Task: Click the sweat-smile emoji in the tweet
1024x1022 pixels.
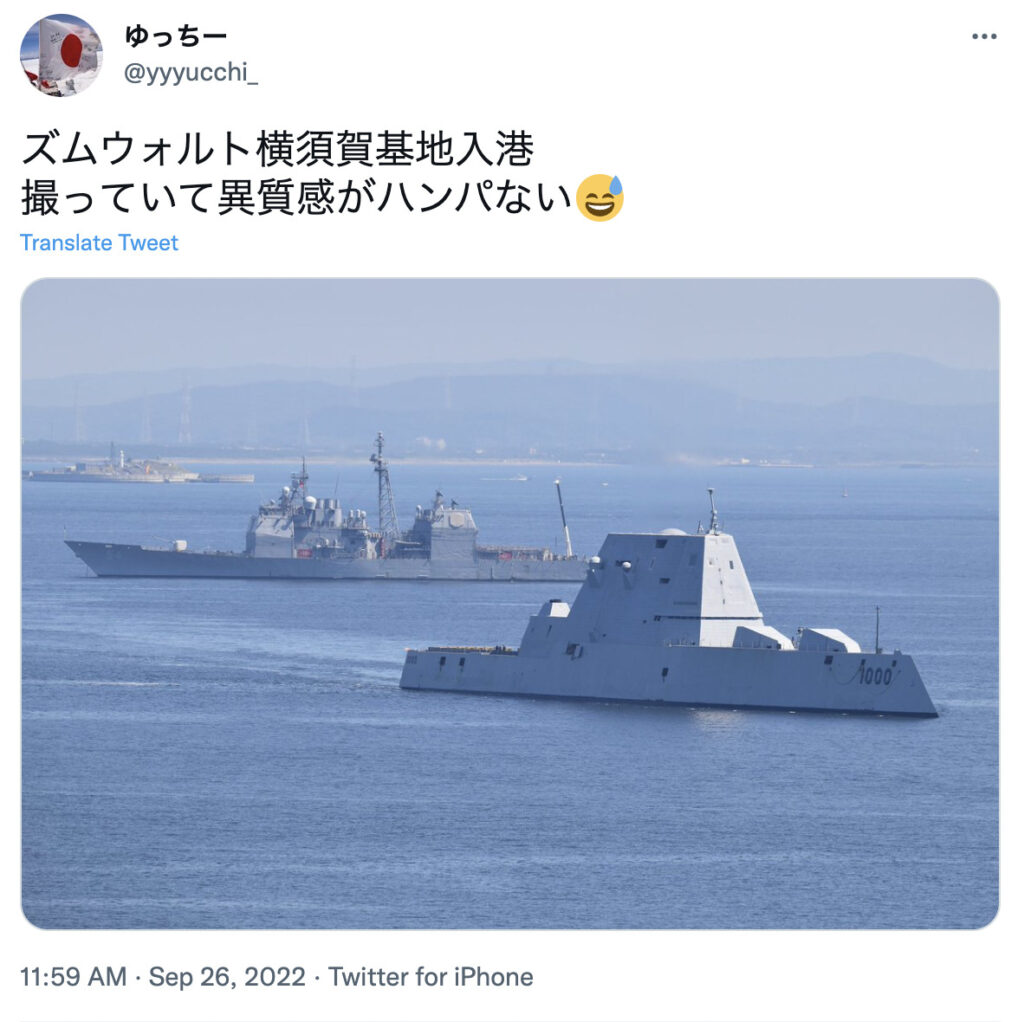Action: coord(600,198)
